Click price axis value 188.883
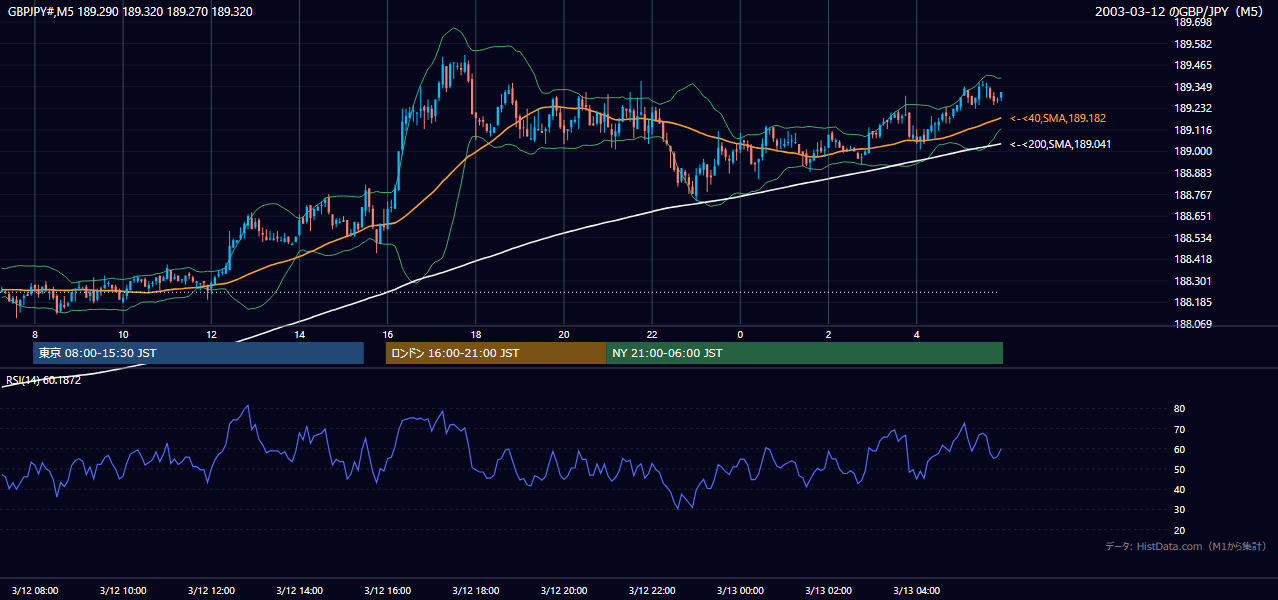Image resolution: width=1278 pixels, height=600 pixels. 1193,173
